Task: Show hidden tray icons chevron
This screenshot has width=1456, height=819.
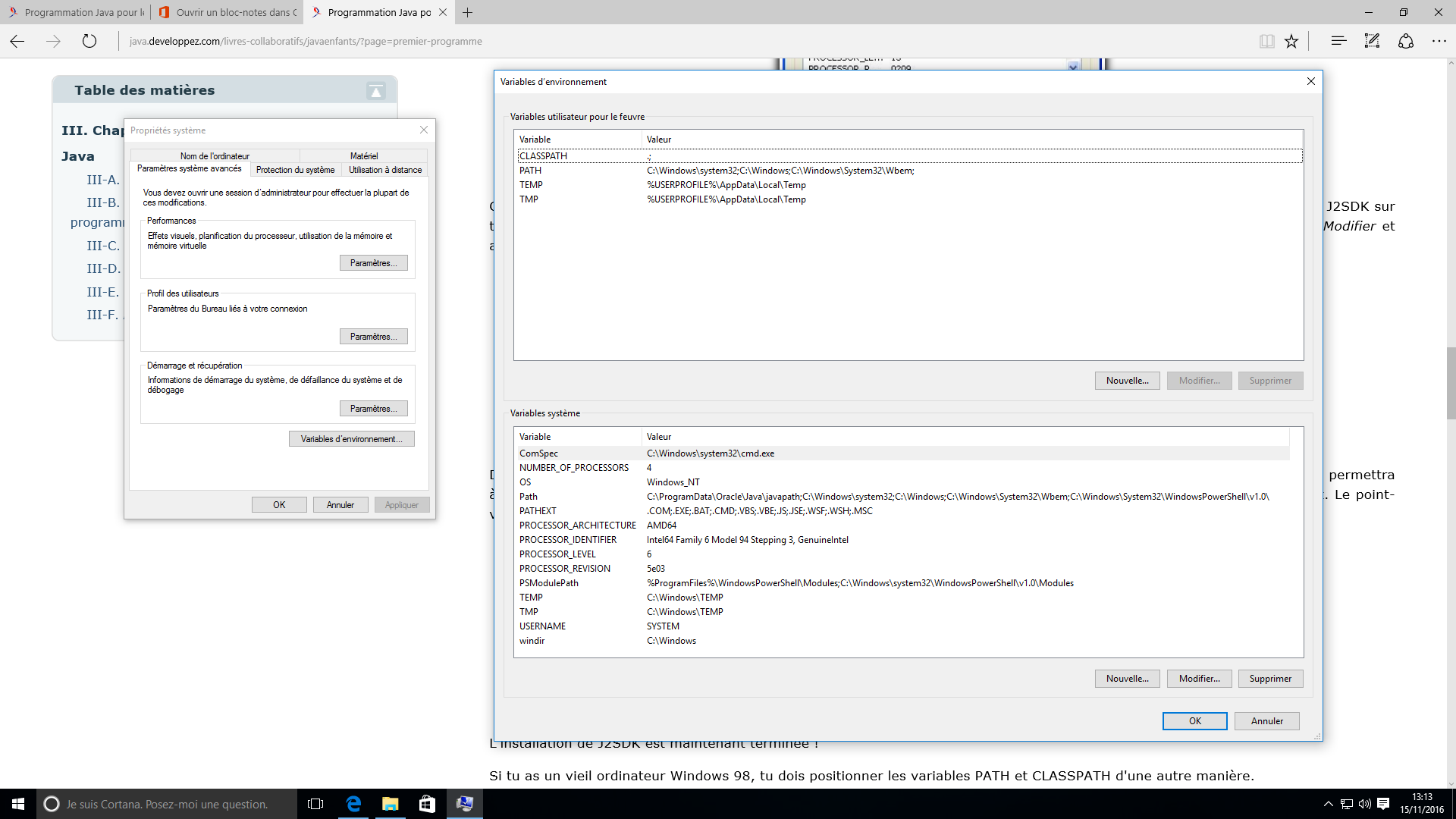Action: [x=1328, y=804]
